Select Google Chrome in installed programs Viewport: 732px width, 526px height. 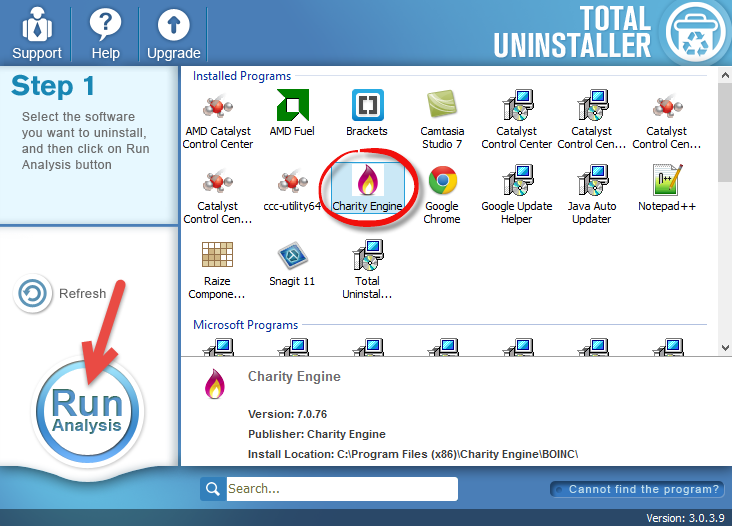click(442, 195)
